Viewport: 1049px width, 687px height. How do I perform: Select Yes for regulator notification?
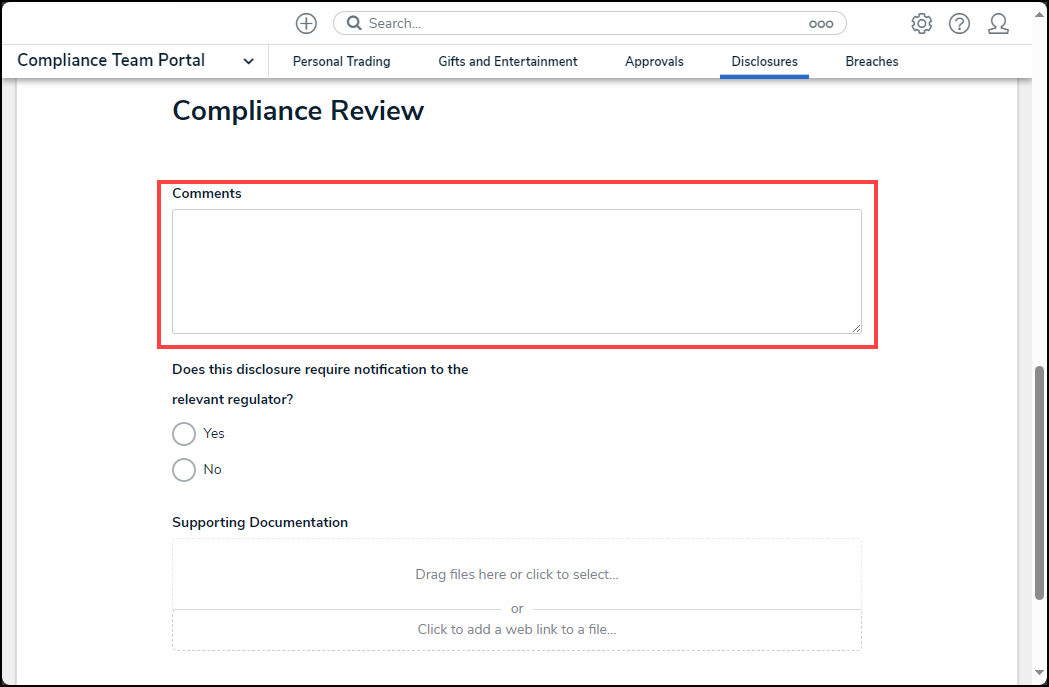pyautogui.click(x=184, y=434)
